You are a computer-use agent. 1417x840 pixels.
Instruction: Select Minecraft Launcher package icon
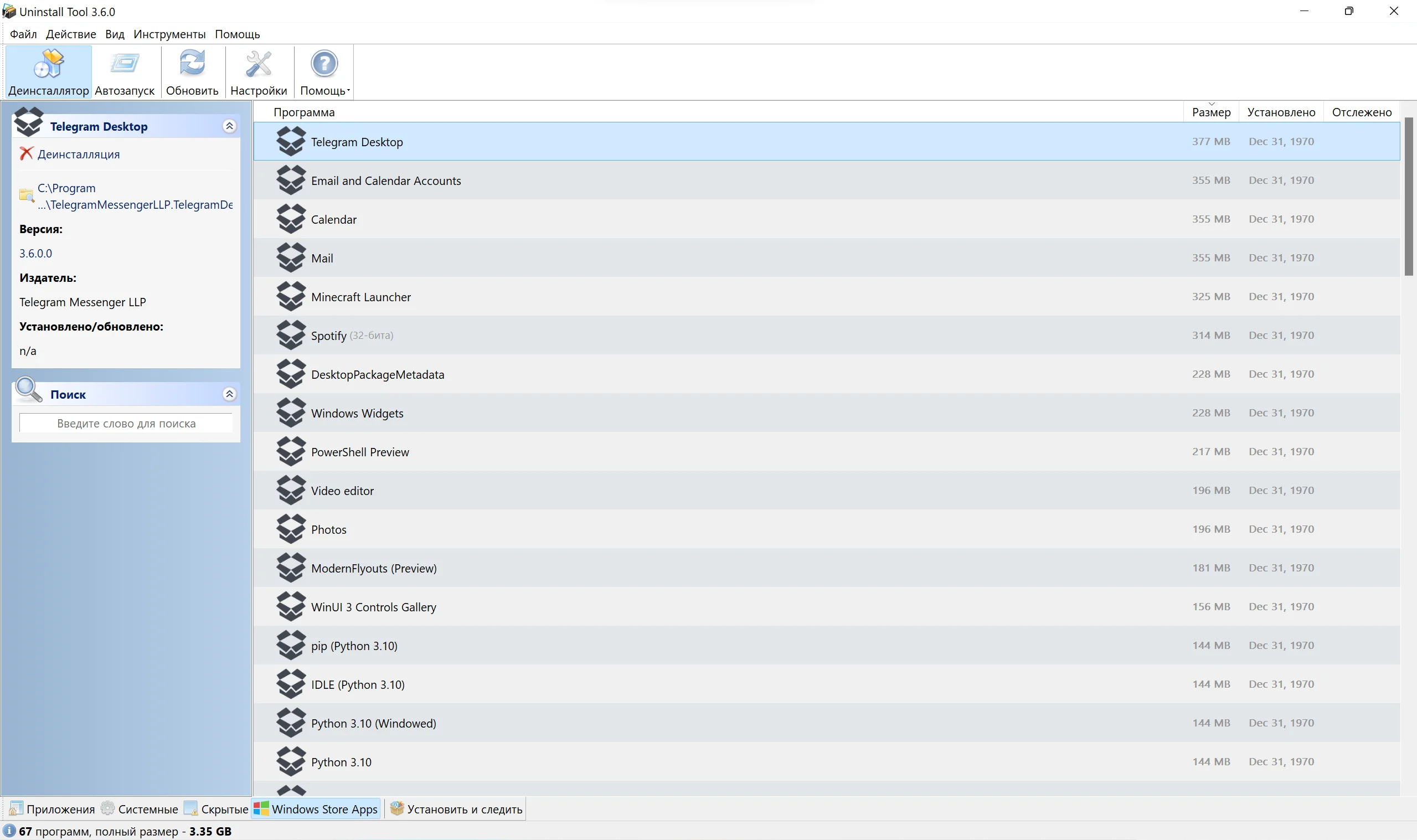coord(291,296)
